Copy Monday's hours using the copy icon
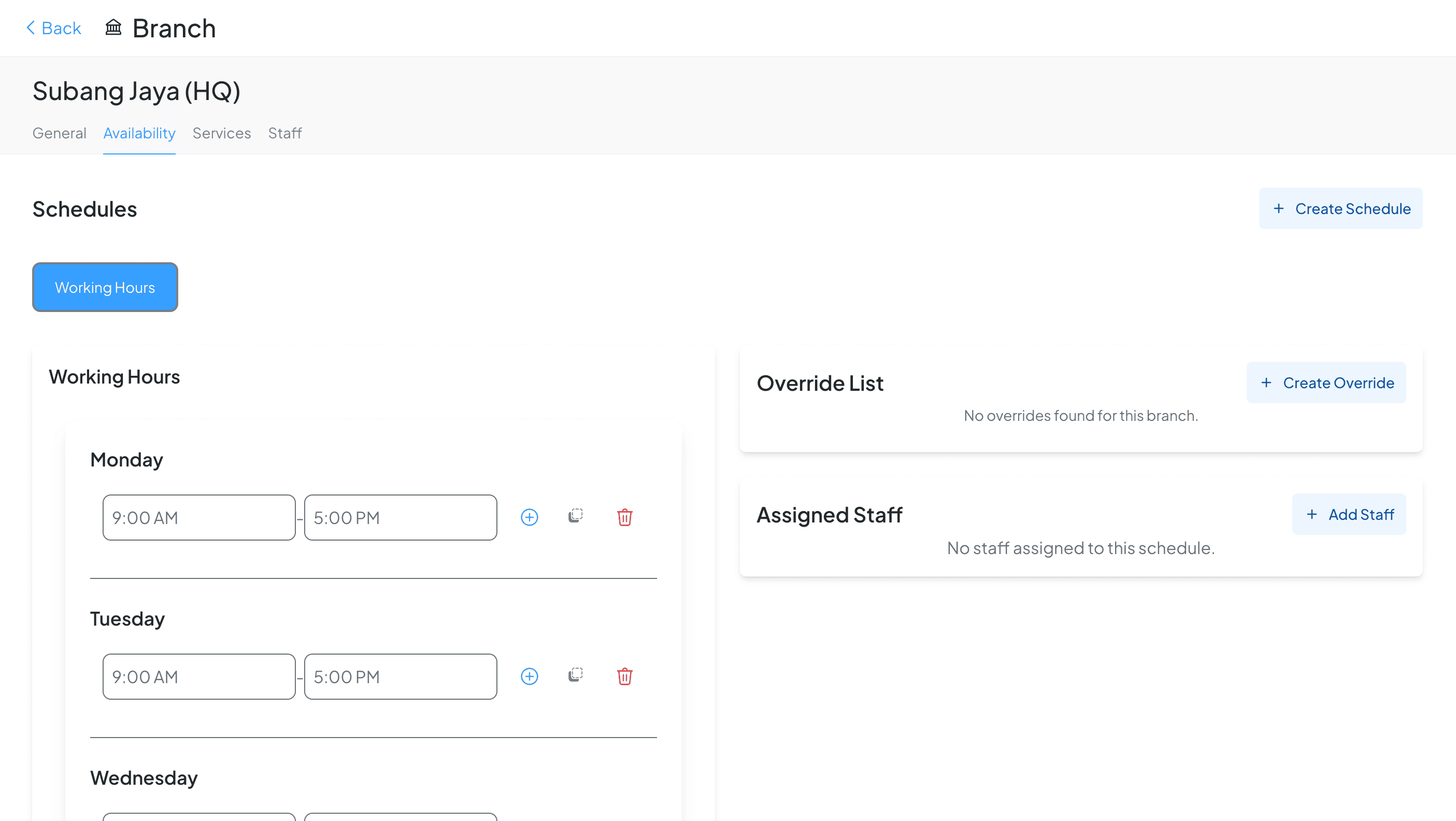Viewport: 1456px width, 821px height. point(575,516)
